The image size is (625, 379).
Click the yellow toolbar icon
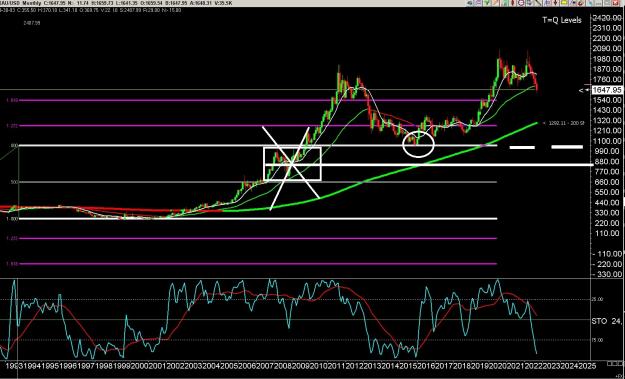564,3
